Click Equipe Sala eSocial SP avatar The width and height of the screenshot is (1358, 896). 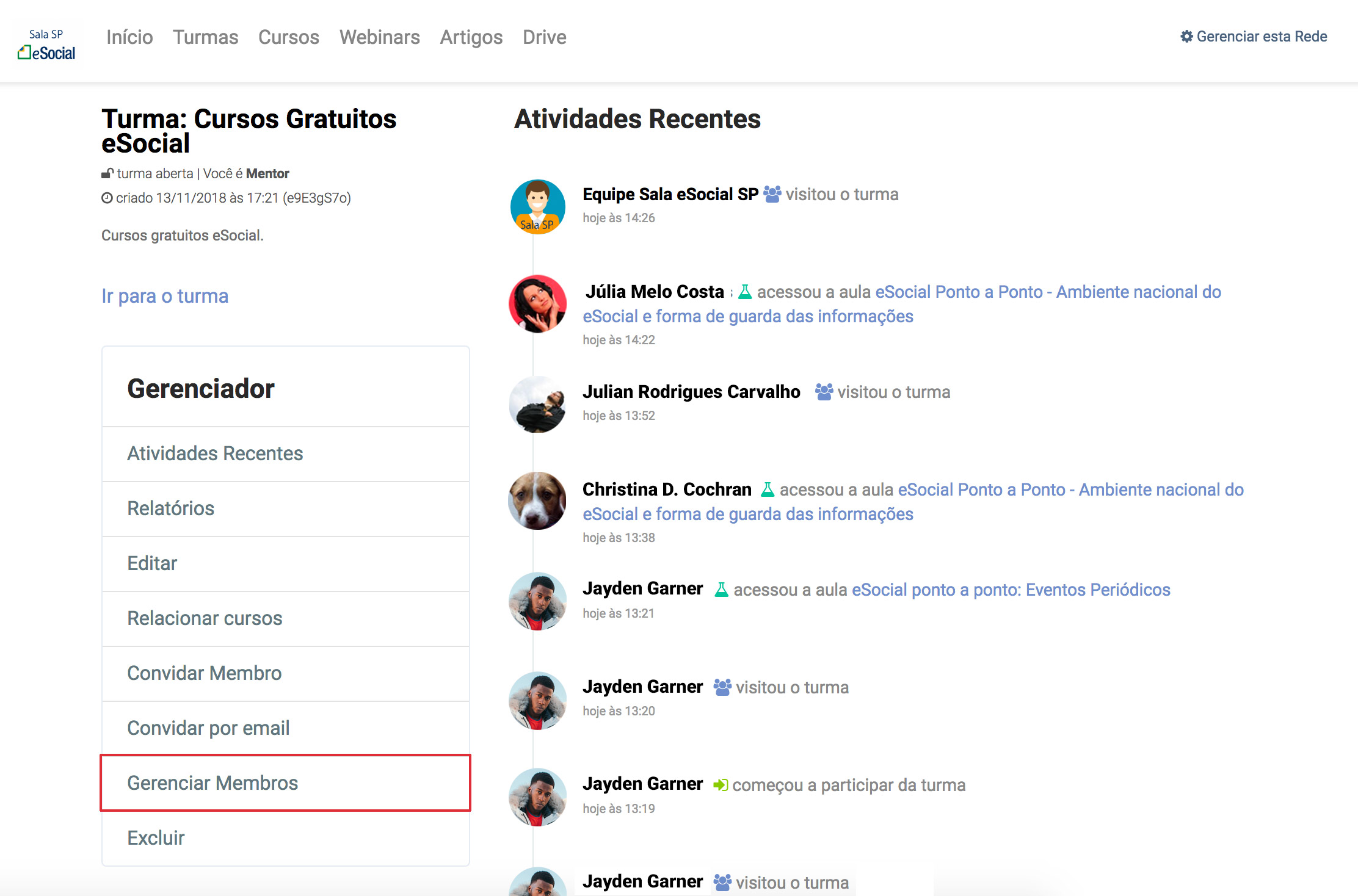[537, 207]
